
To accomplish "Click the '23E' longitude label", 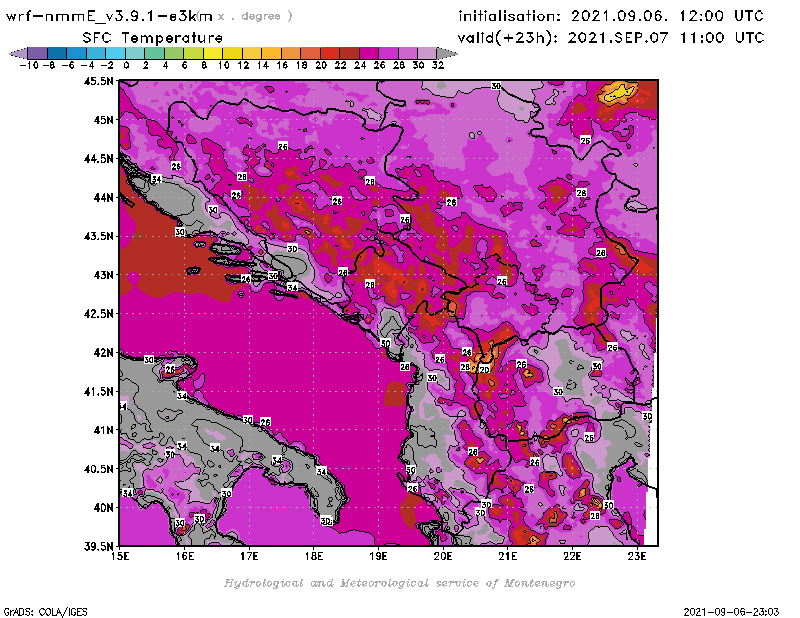I will [x=637, y=556].
